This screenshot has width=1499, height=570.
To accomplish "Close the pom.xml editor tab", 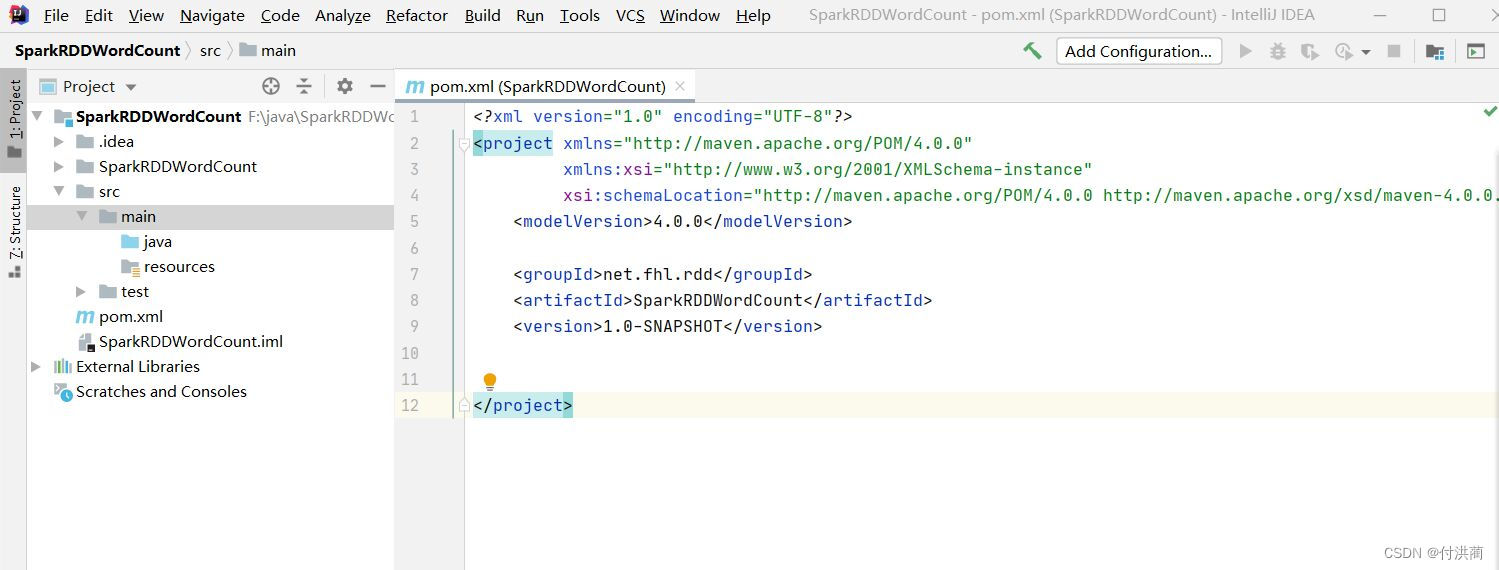I will pyautogui.click(x=680, y=86).
